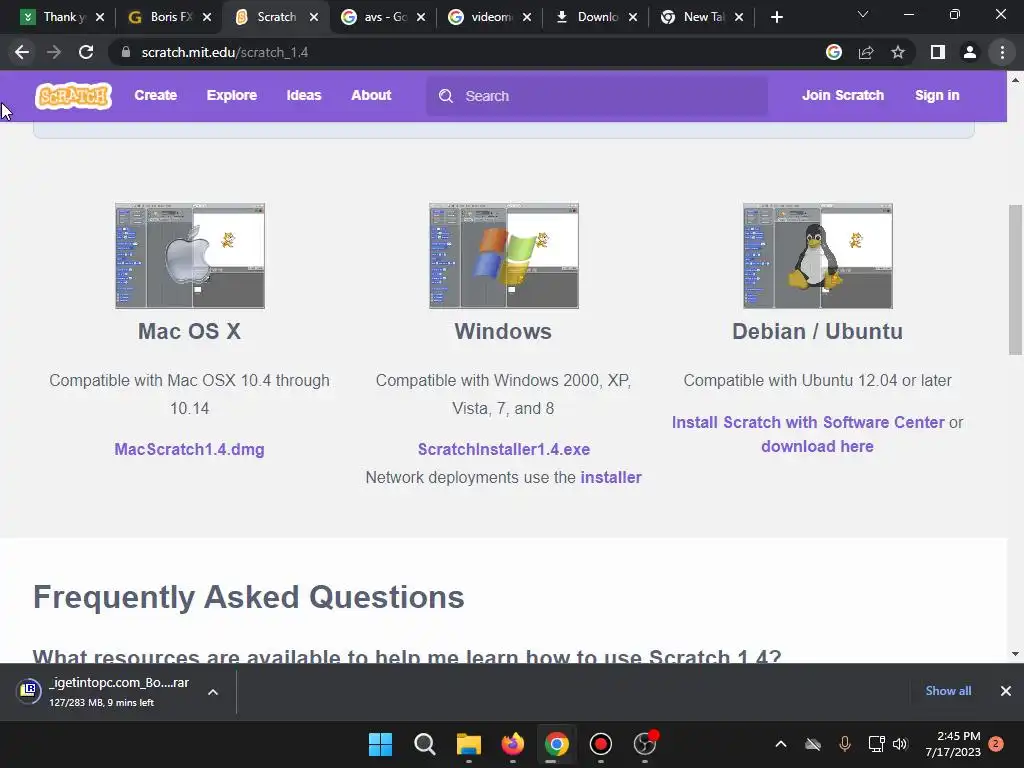Close the downloads bar

coord(1006,691)
